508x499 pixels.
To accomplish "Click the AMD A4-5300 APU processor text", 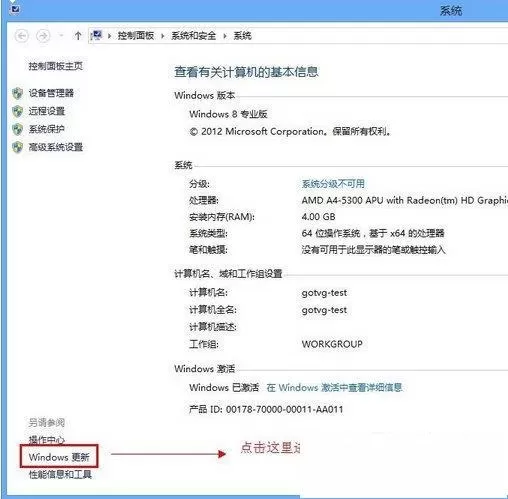I will coord(404,200).
